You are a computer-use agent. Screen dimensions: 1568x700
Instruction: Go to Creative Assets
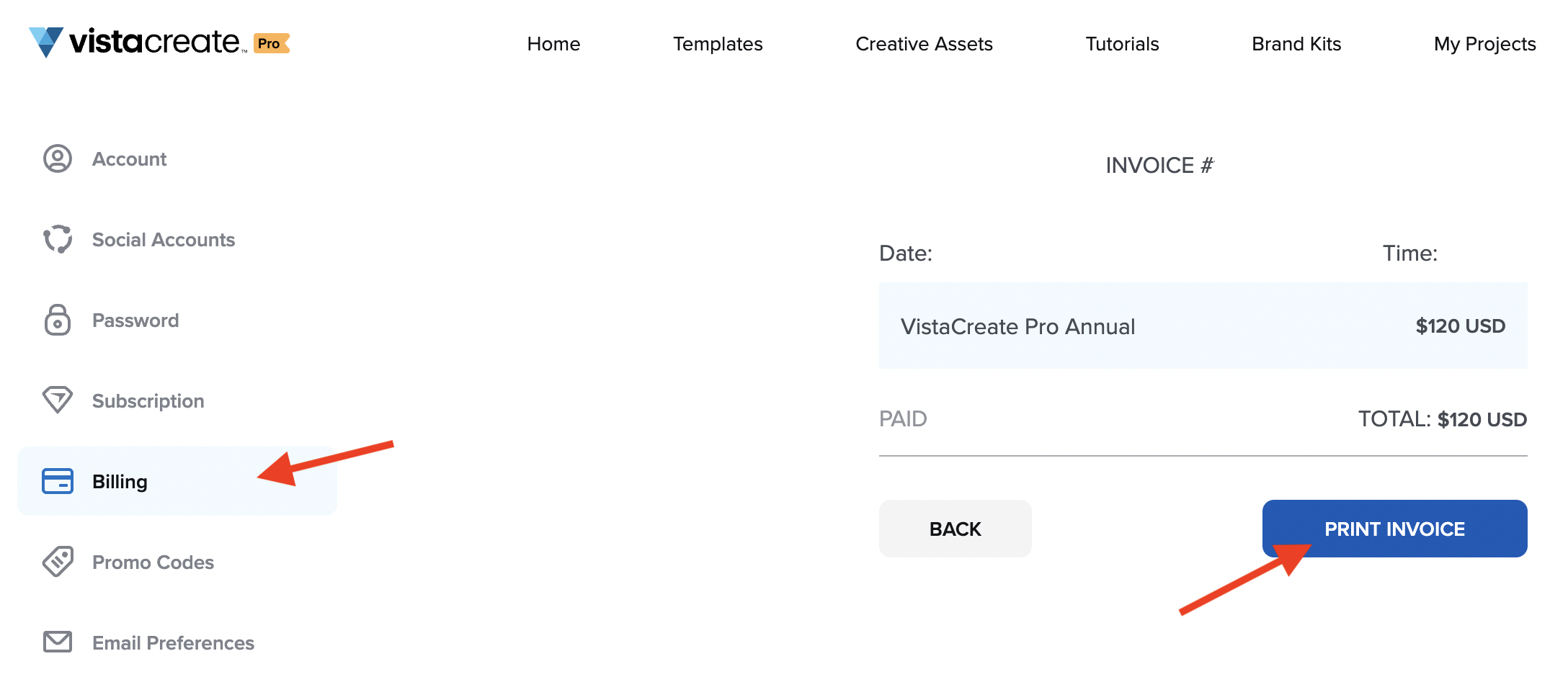[924, 44]
